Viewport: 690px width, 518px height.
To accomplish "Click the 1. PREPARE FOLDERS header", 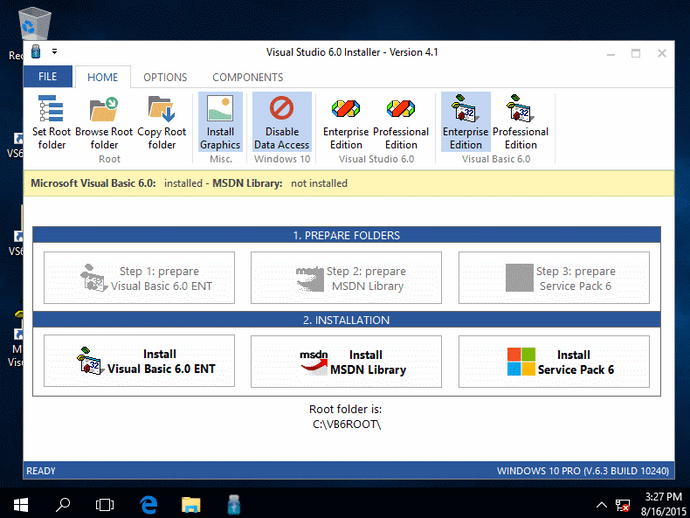I will point(346,235).
